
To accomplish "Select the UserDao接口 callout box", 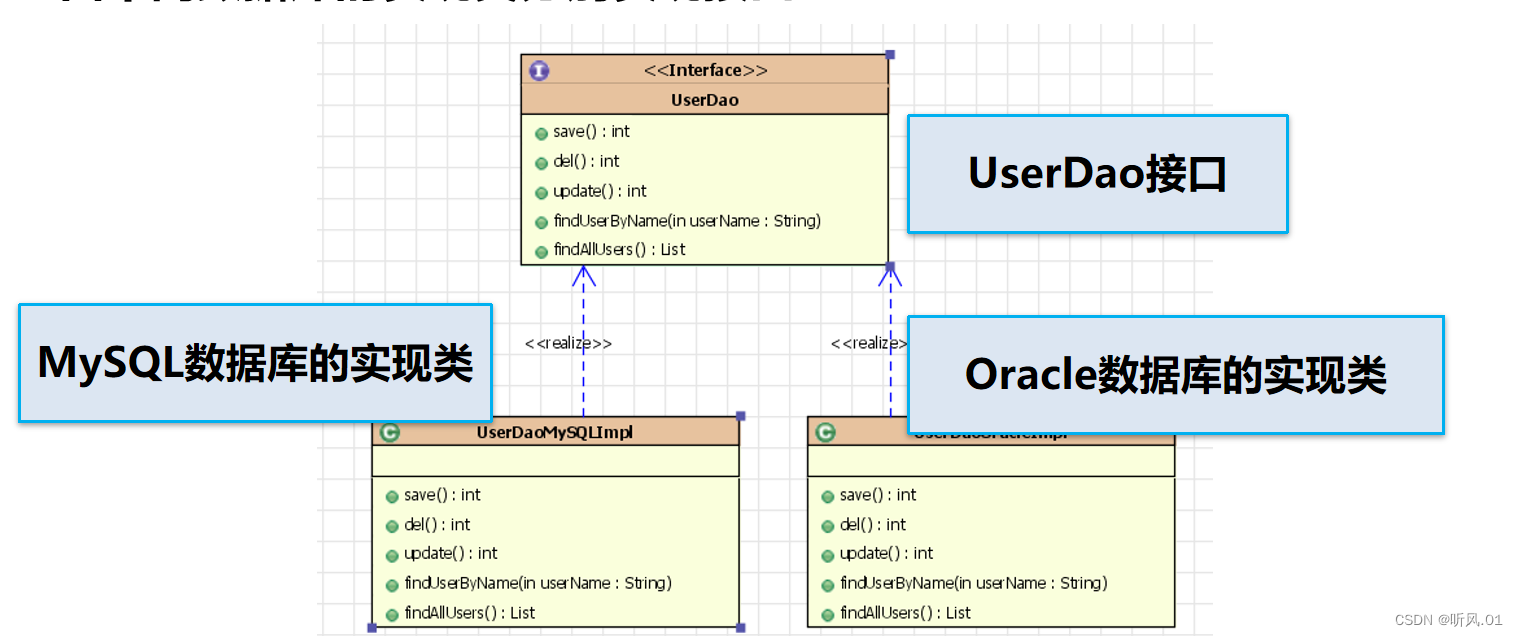I will point(1097,174).
